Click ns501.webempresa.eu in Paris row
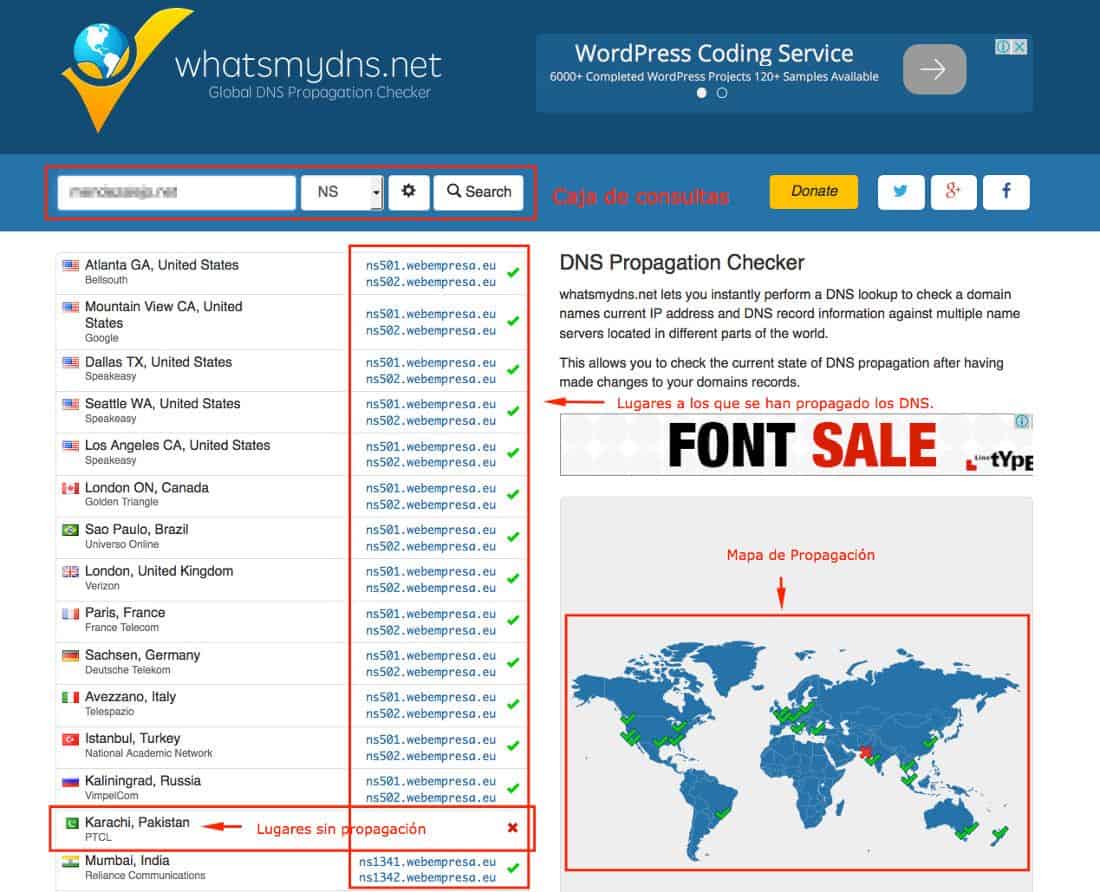 tap(431, 614)
